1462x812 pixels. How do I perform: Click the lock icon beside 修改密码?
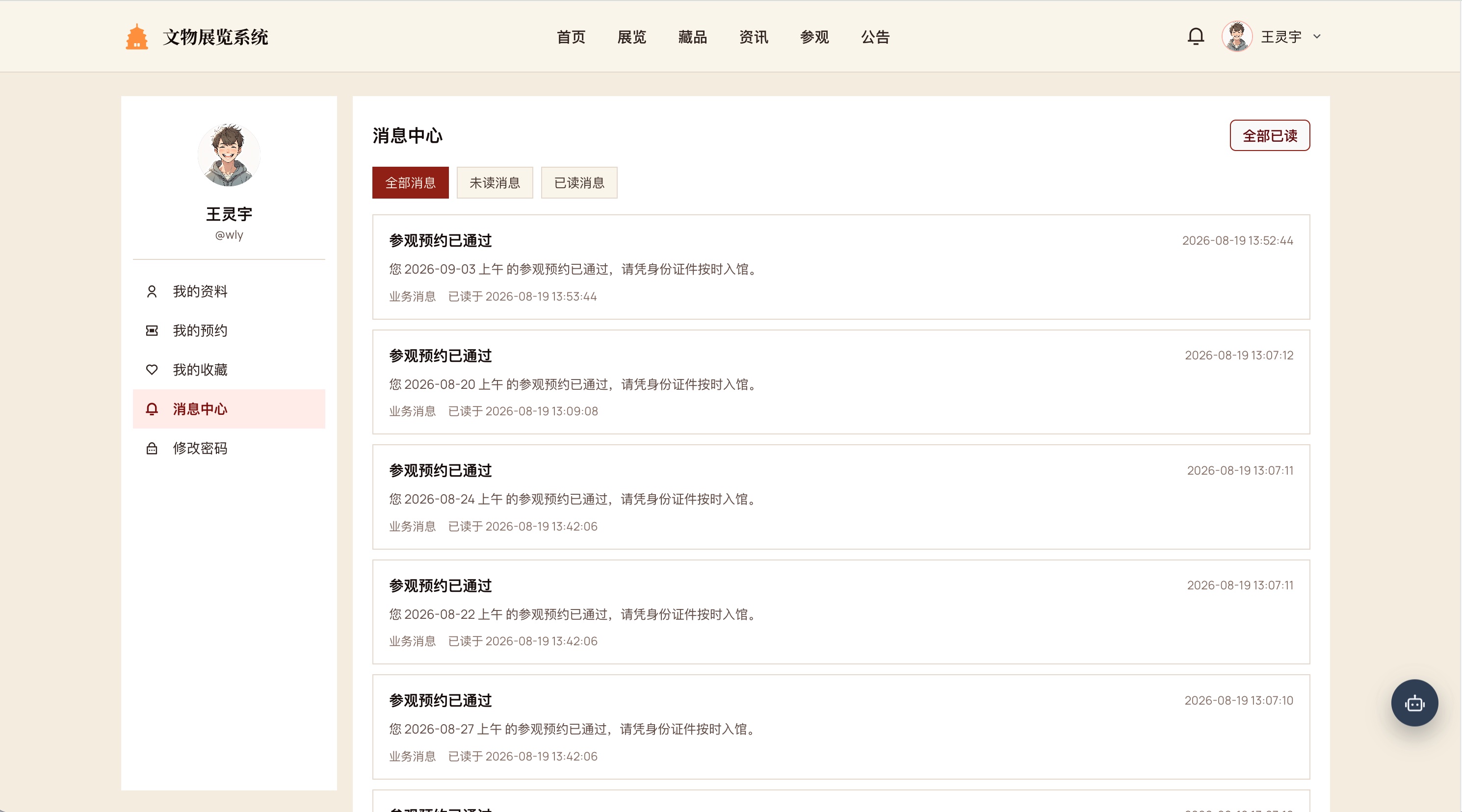pyautogui.click(x=152, y=448)
